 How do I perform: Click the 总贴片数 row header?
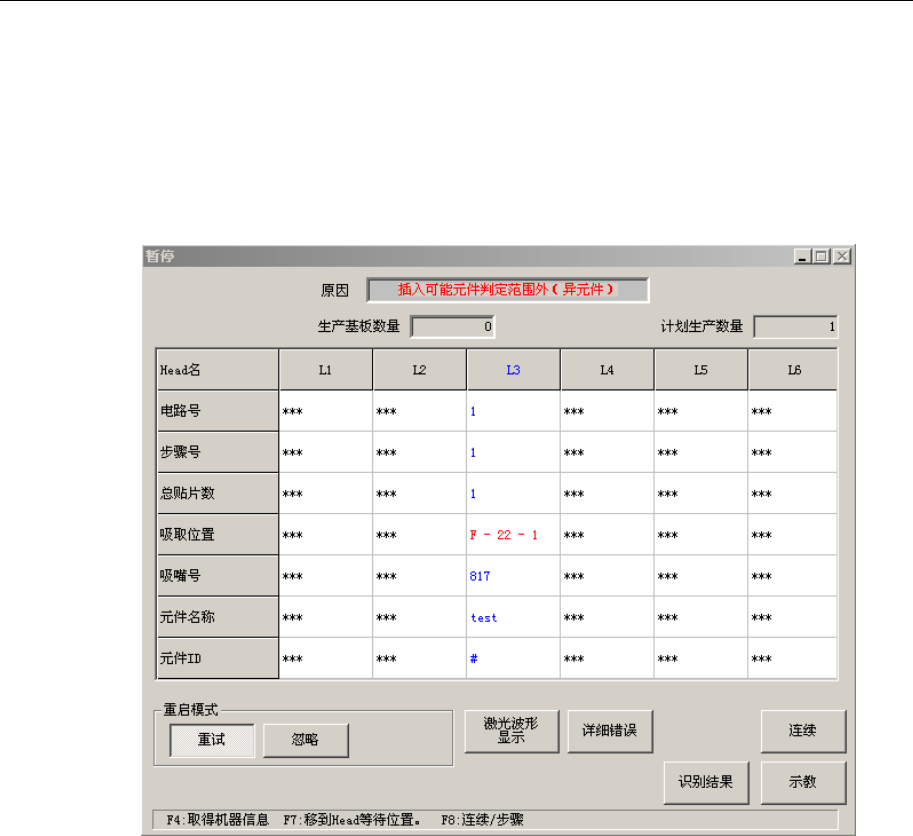coord(218,494)
